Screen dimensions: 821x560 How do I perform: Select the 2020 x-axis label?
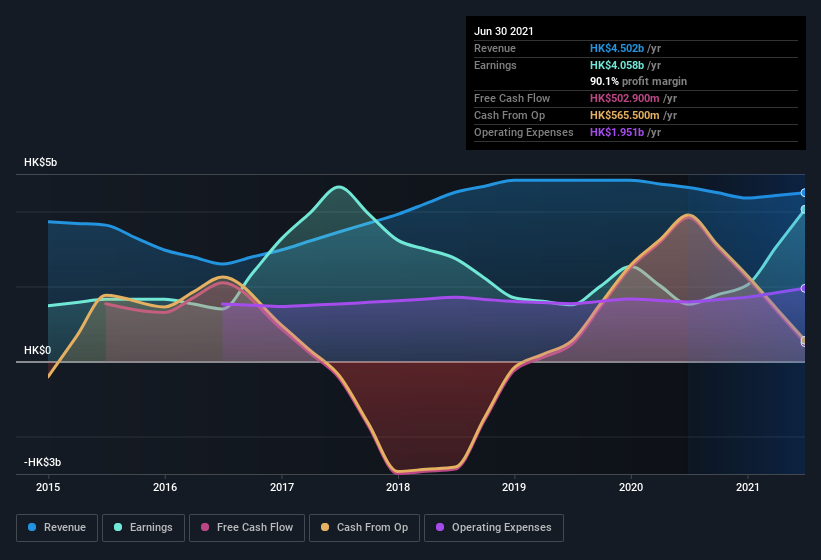click(631, 487)
